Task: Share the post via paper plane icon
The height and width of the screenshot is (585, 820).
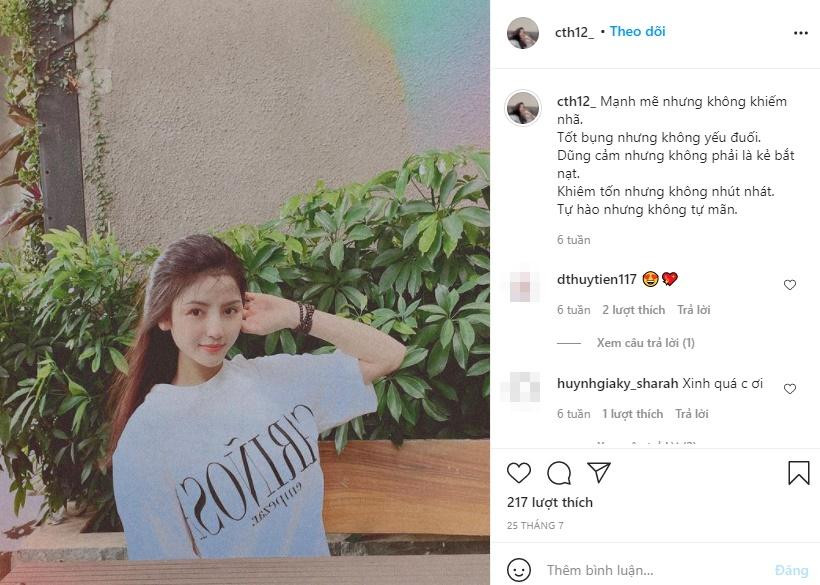Action: (599, 472)
